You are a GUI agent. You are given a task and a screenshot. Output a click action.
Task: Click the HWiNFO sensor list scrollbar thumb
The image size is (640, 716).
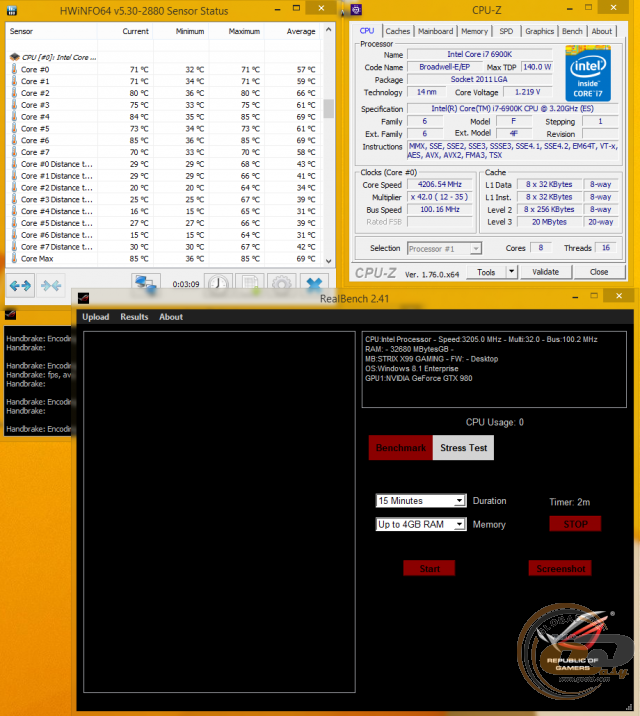328,109
